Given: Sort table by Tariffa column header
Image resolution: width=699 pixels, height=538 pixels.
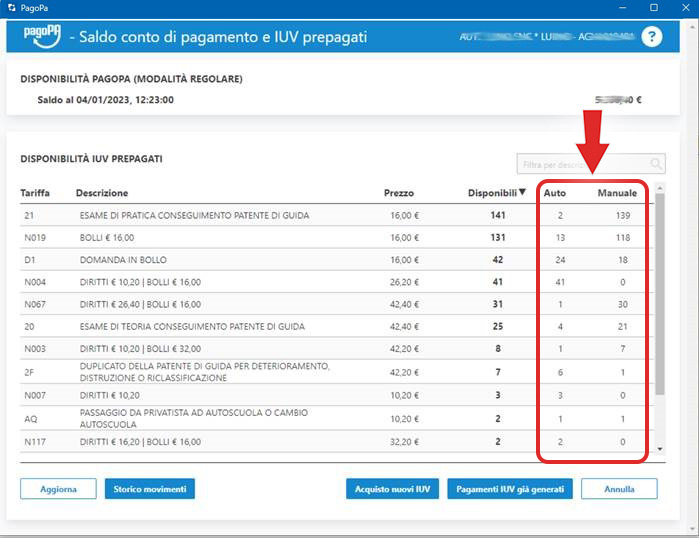Looking at the screenshot, I should (35, 193).
